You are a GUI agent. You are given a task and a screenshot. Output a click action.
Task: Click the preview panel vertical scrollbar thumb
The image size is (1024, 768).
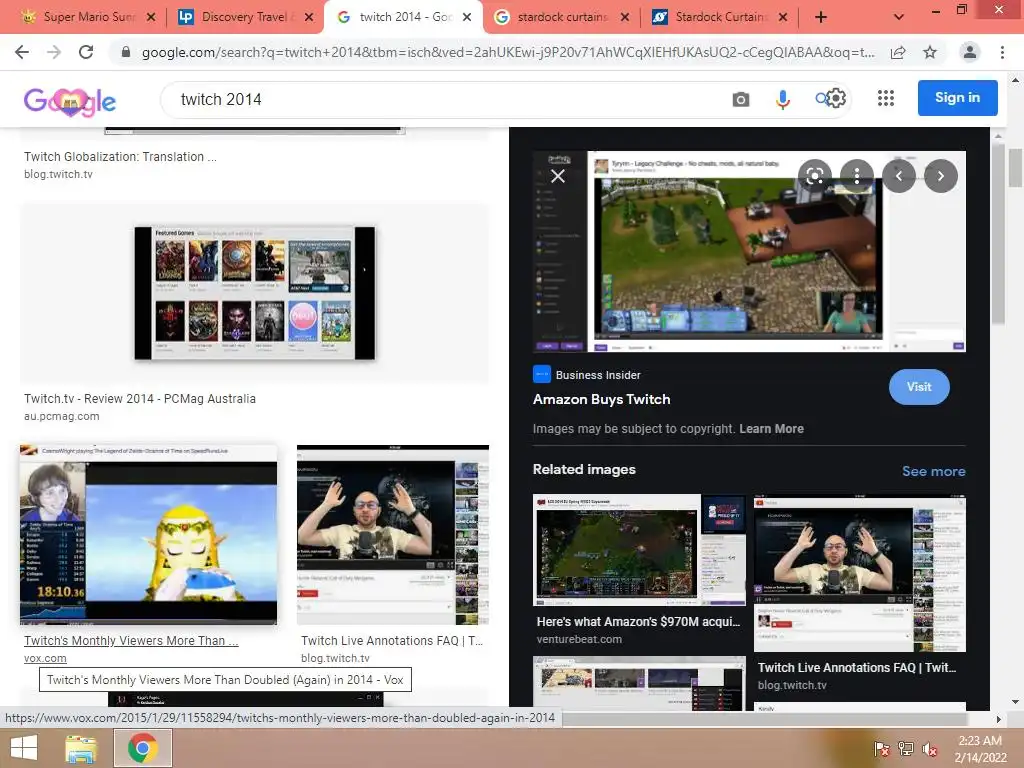click(997, 234)
